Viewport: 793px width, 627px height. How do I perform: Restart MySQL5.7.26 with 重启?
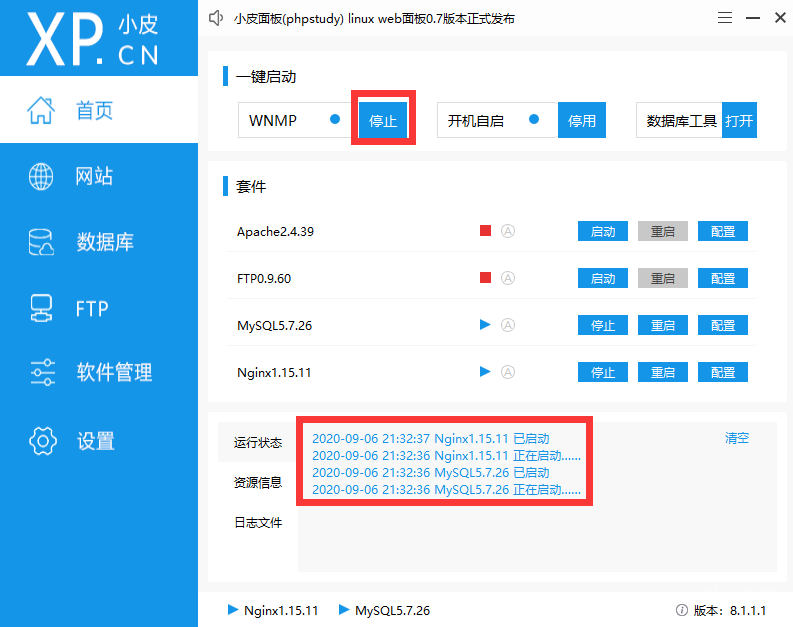663,325
